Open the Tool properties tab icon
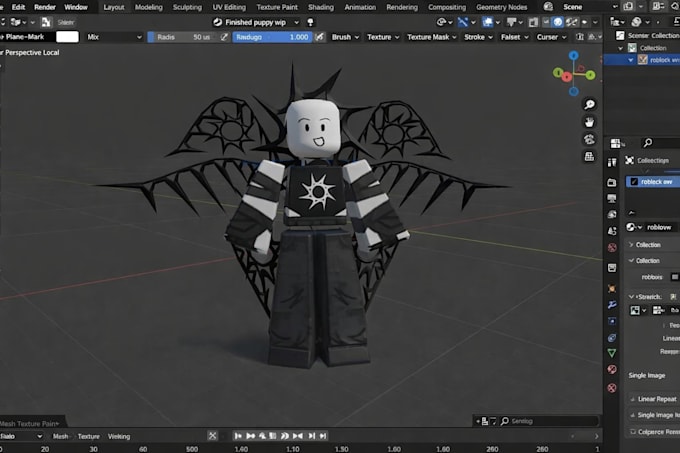The width and height of the screenshot is (680, 453). tap(612, 162)
